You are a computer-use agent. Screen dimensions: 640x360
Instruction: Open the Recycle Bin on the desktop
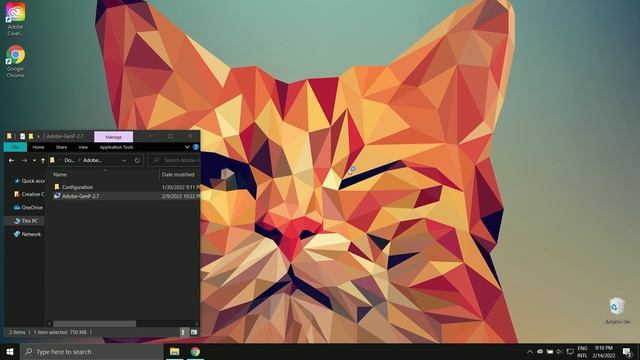point(617,311)
